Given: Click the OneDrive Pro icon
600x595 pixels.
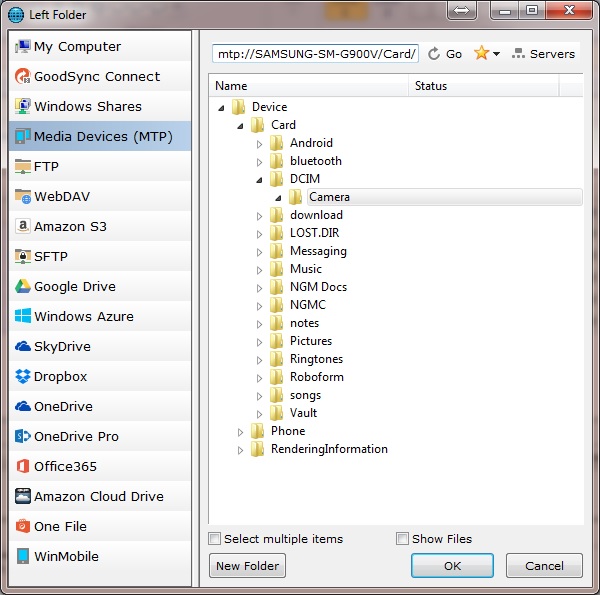Looking at the screenshot, I should pyautogui.click(x=23, y=436).
